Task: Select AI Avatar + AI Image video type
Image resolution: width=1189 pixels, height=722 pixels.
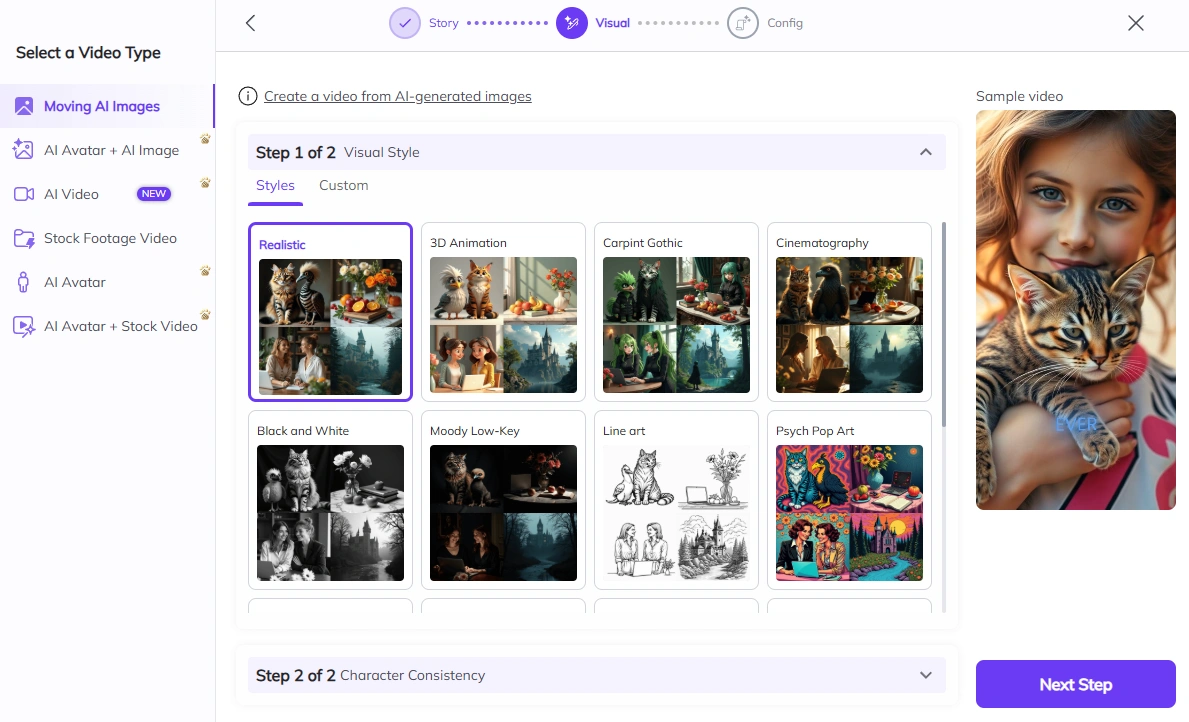Action: (107, 150)
